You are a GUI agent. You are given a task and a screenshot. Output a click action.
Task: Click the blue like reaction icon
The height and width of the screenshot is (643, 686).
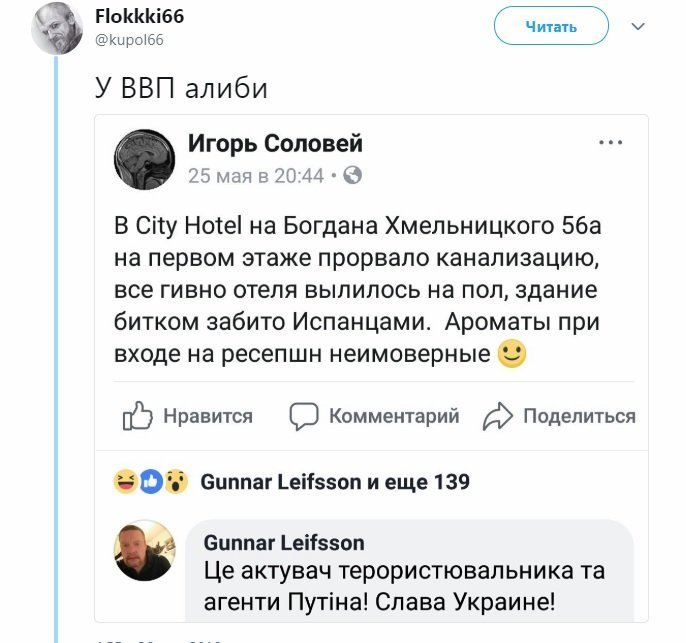[151, 482]
